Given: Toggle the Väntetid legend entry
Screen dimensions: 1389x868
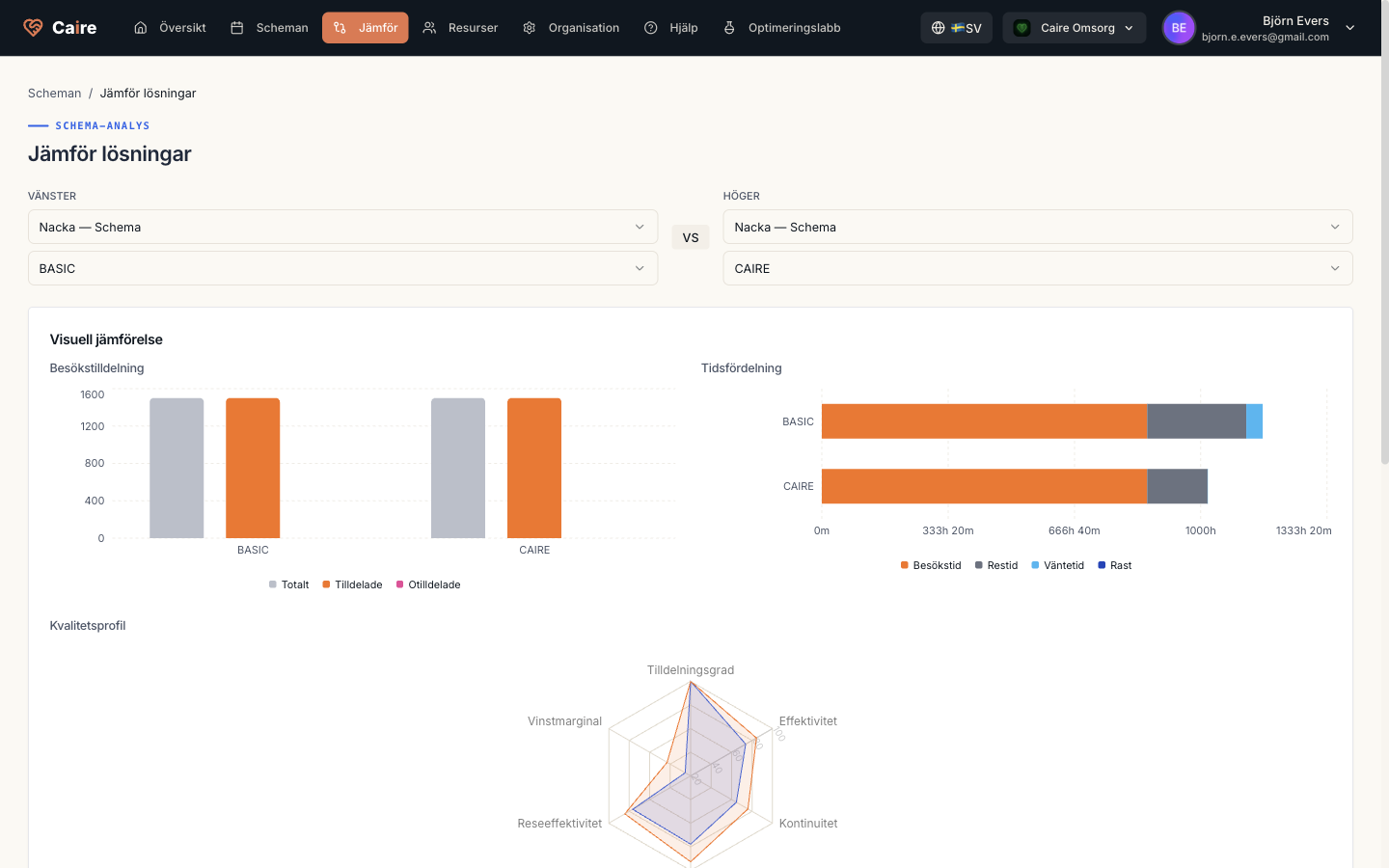Looking at the screenshot, I should click(x=1058, y=565).
